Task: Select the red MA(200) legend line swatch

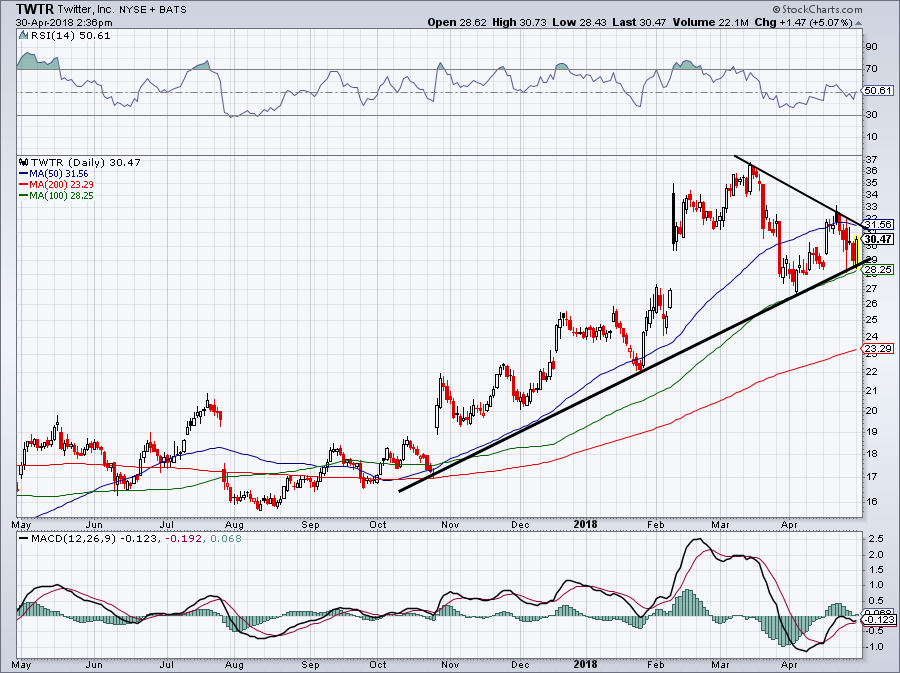Action: pos(24,185)
